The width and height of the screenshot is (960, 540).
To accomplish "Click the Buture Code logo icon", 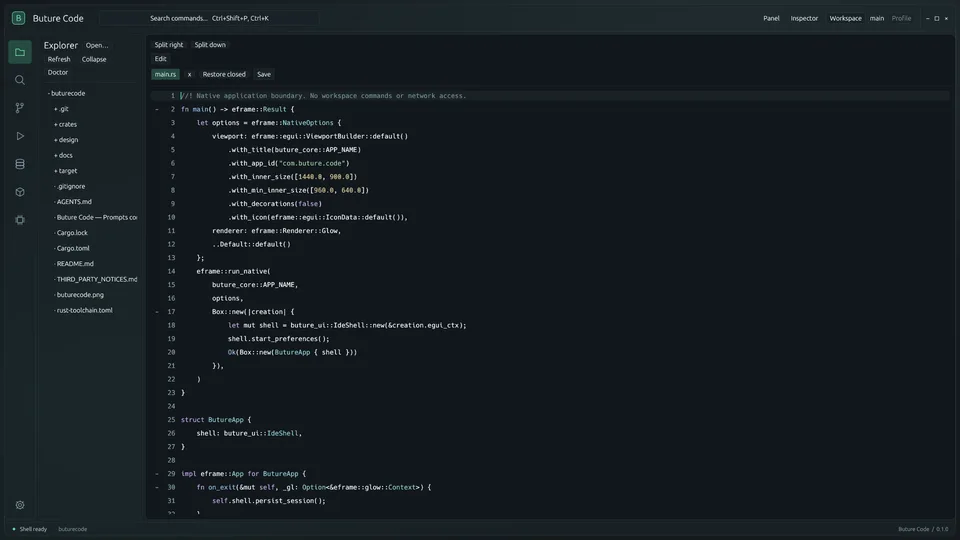I will coord(18,18).
